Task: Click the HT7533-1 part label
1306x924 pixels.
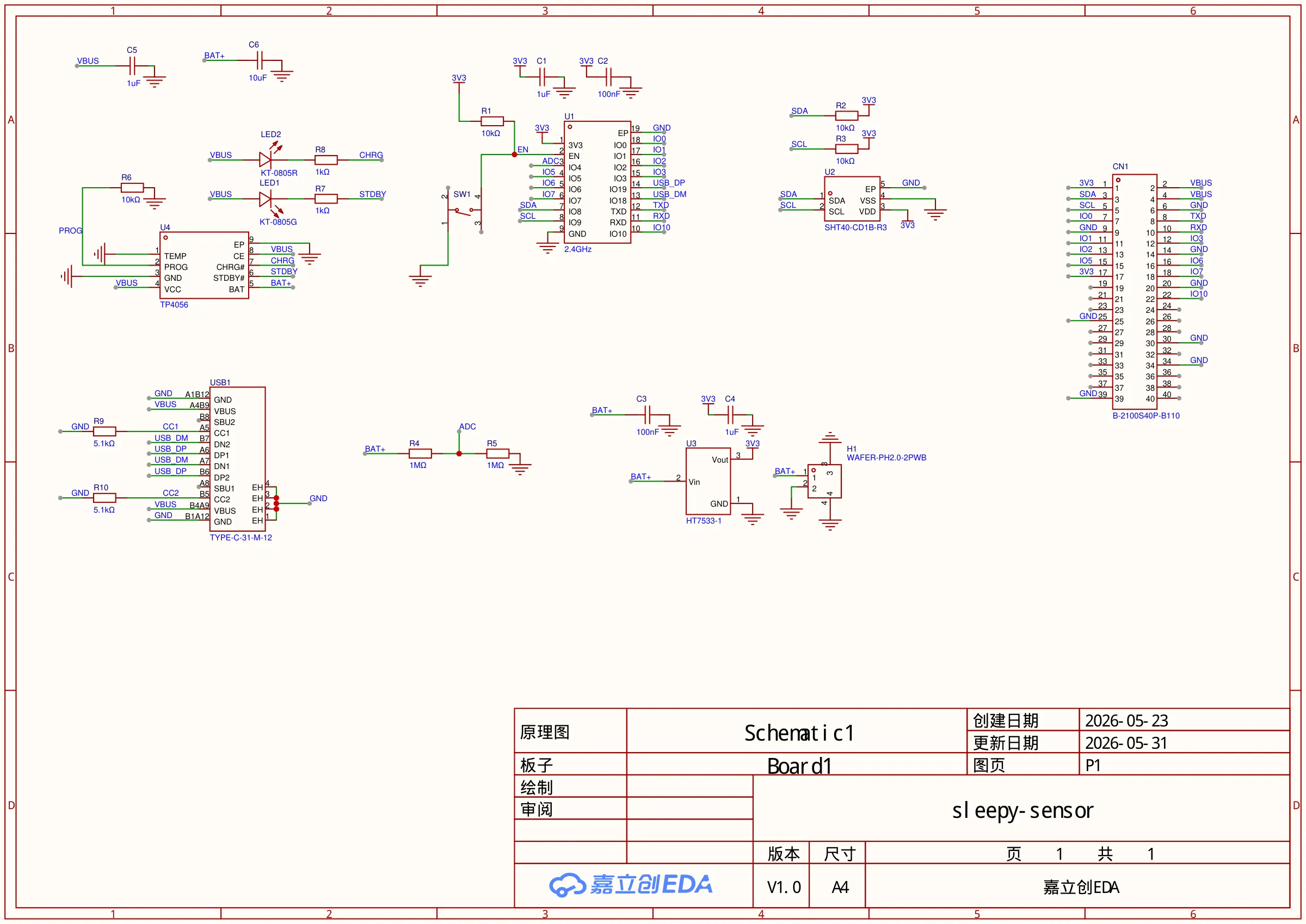Action: coord(704,521)
